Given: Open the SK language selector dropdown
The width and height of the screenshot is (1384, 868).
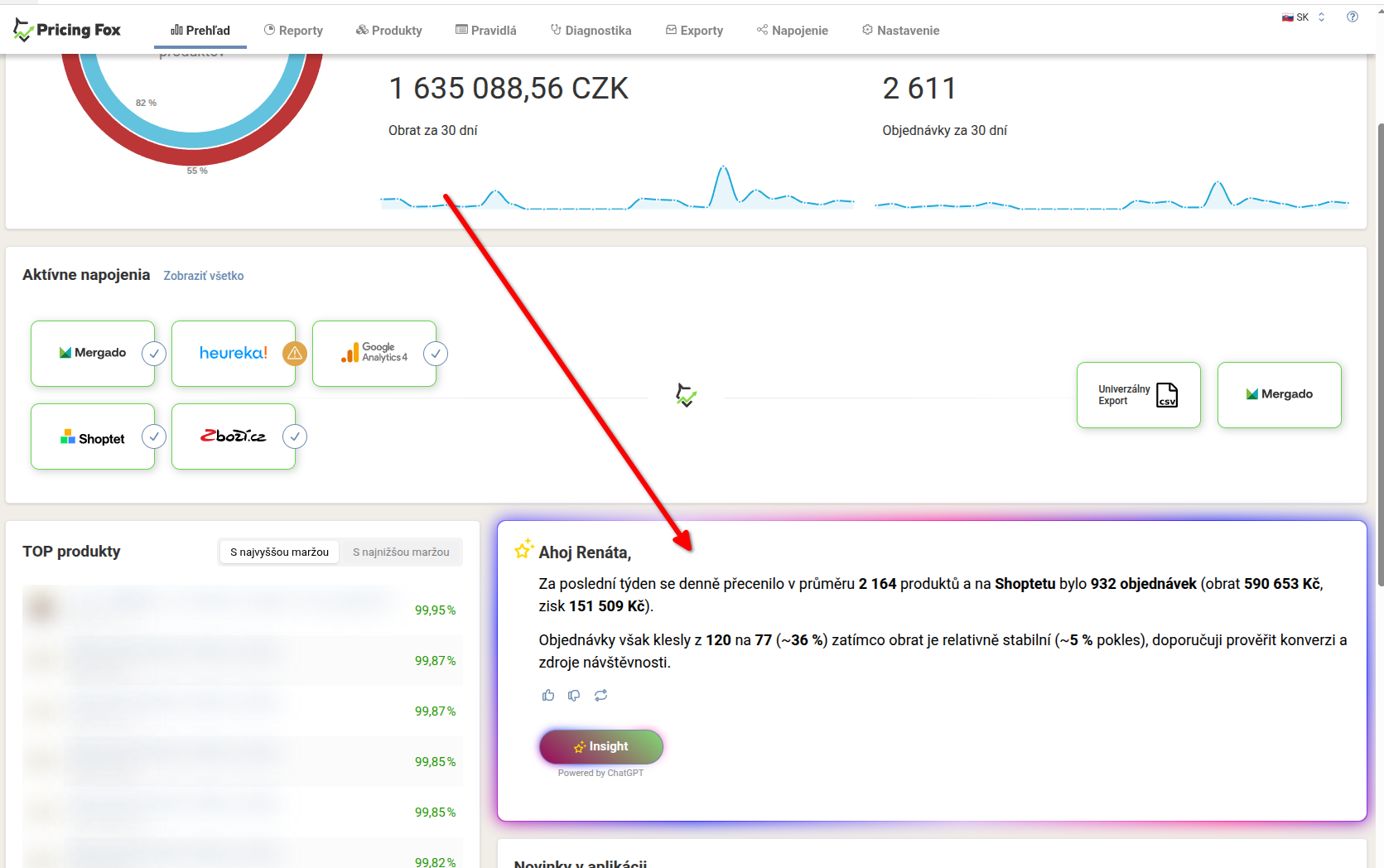Looking at the screenshot, I should tap(1304, 17).
